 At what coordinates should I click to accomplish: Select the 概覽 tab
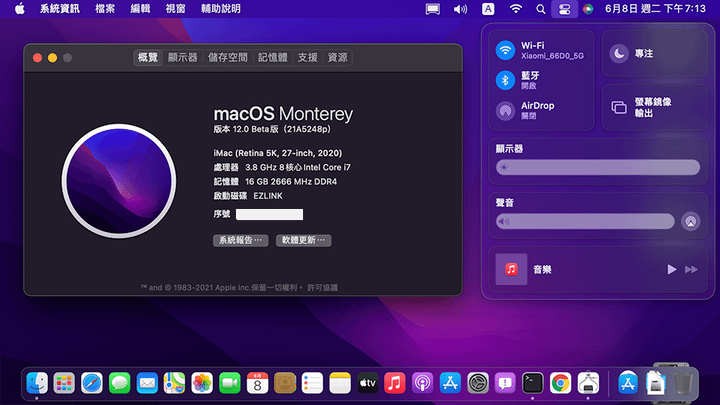click(x=148, y=57)
